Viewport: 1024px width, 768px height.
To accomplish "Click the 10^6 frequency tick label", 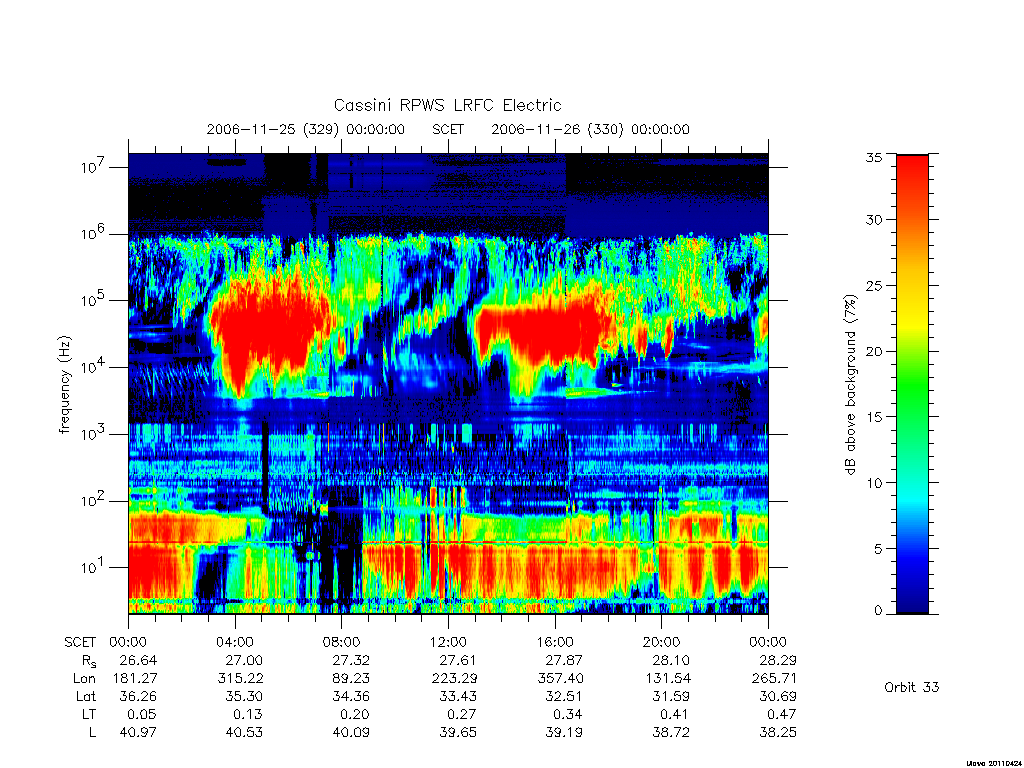I will coord(93,233).
